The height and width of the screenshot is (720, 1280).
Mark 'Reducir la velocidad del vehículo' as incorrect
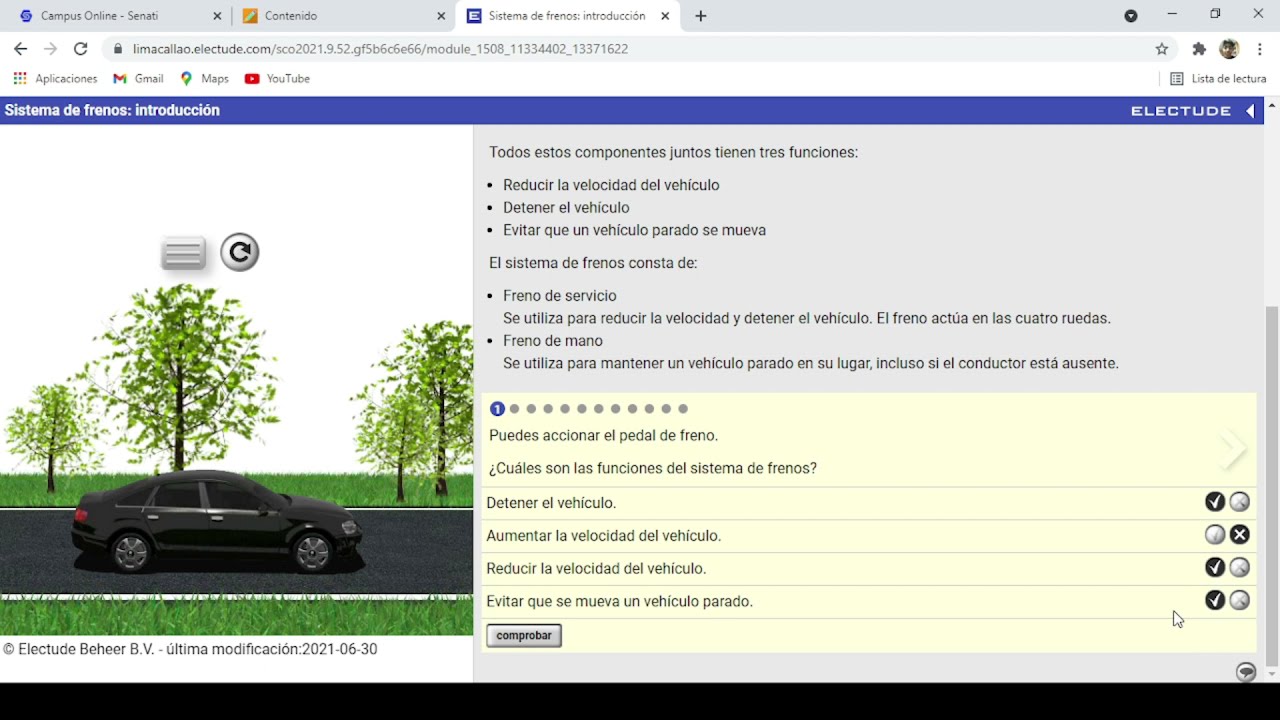tap(1240, 568)
